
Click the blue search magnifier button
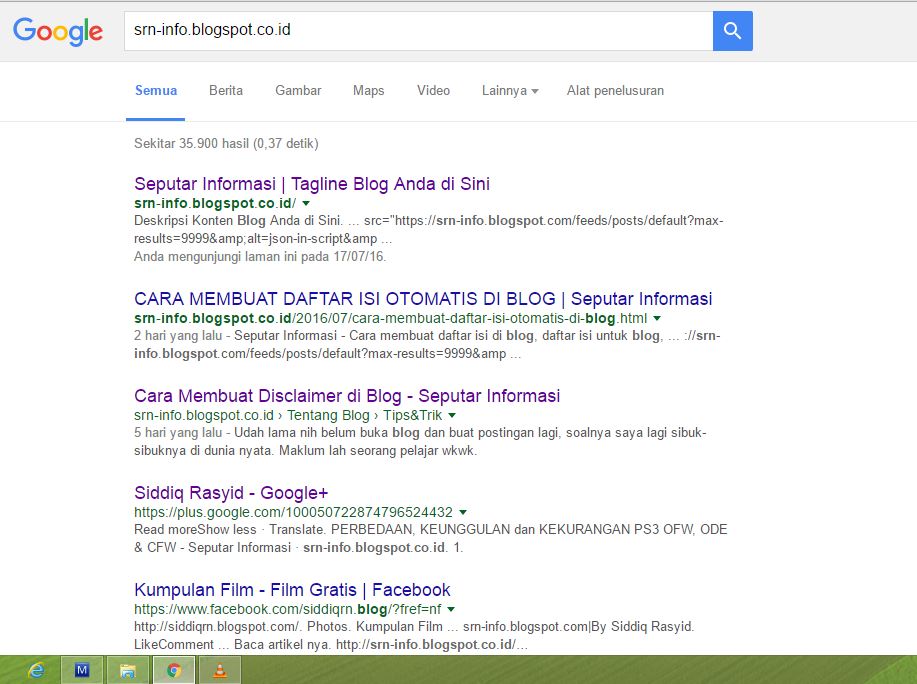click(x=733, y=31)
